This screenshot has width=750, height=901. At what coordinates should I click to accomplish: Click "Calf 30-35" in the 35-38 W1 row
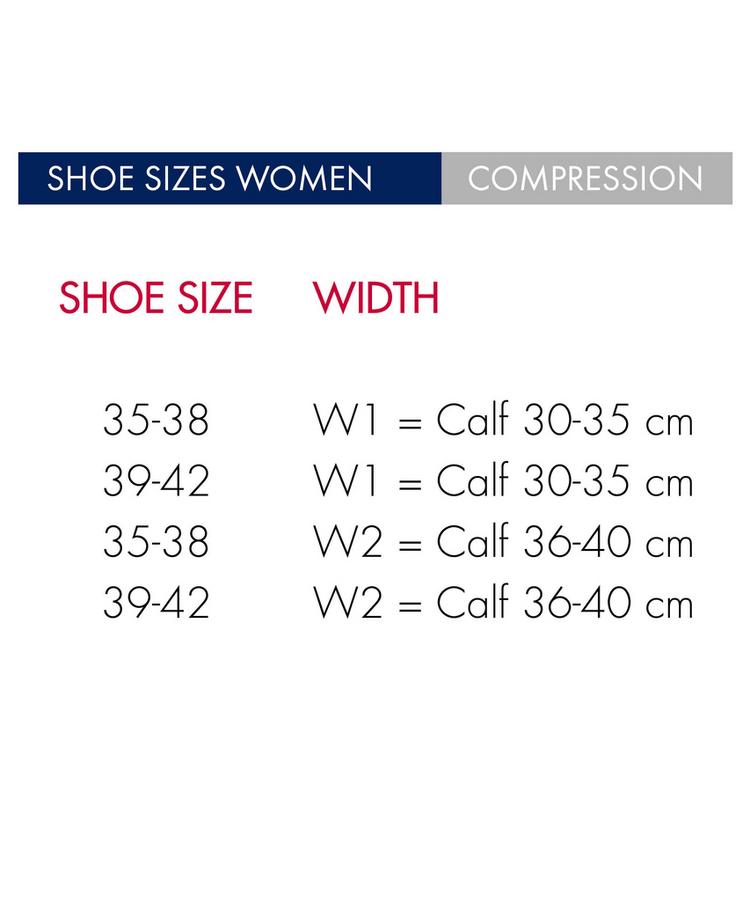534,421
